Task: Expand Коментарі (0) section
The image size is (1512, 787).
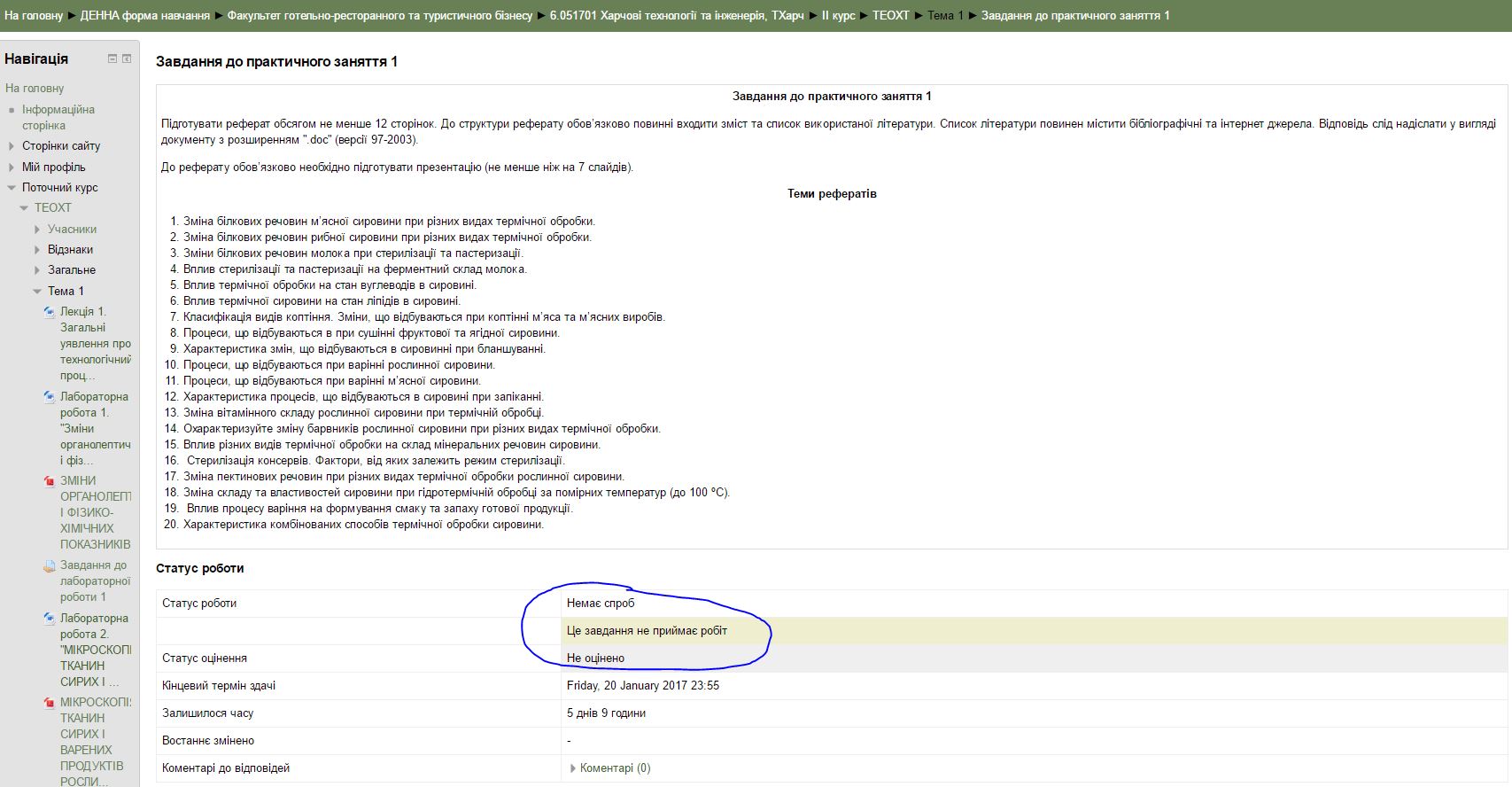Action: [573, 768]
